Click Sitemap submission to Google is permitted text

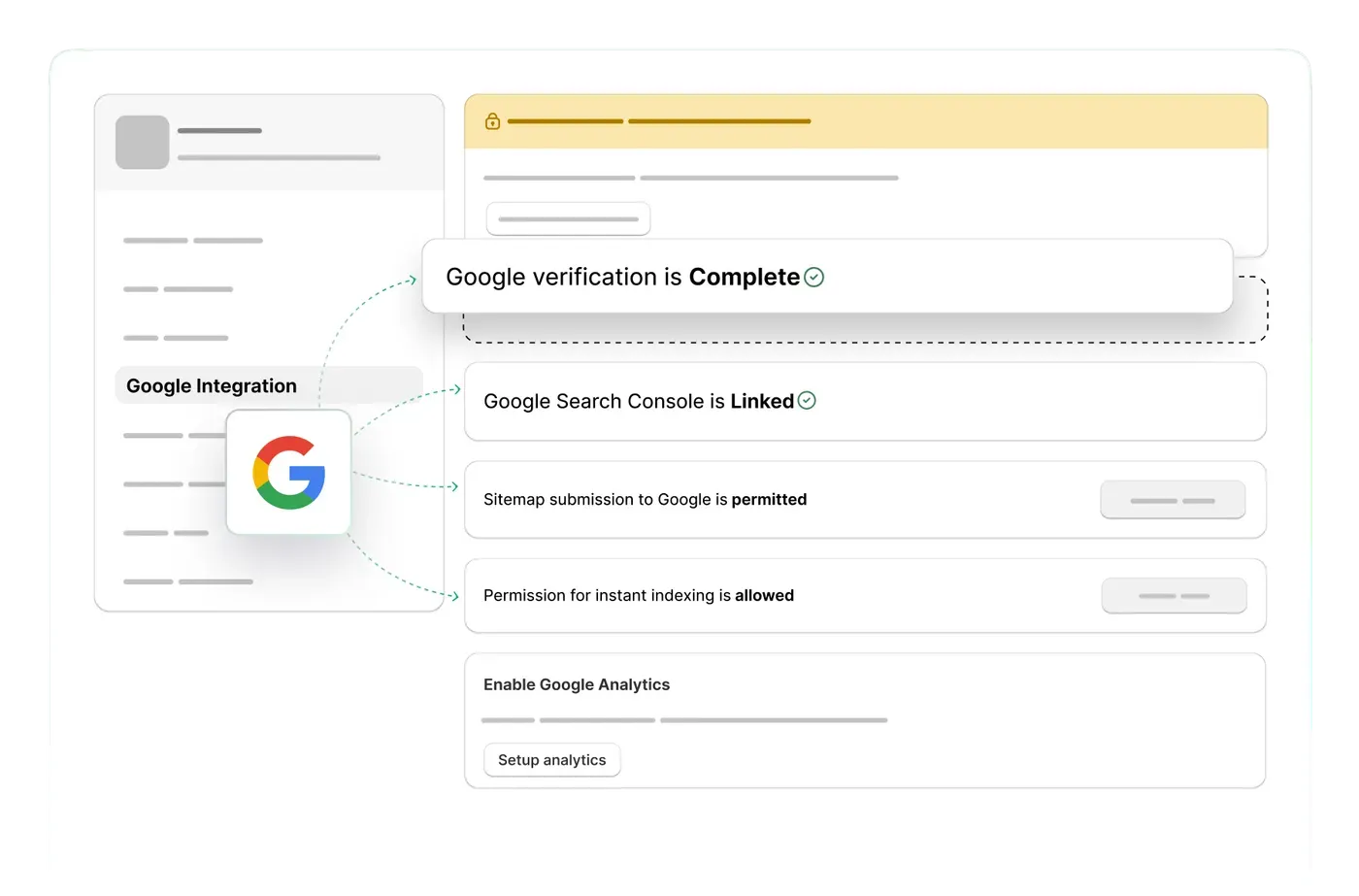[646, 500]
